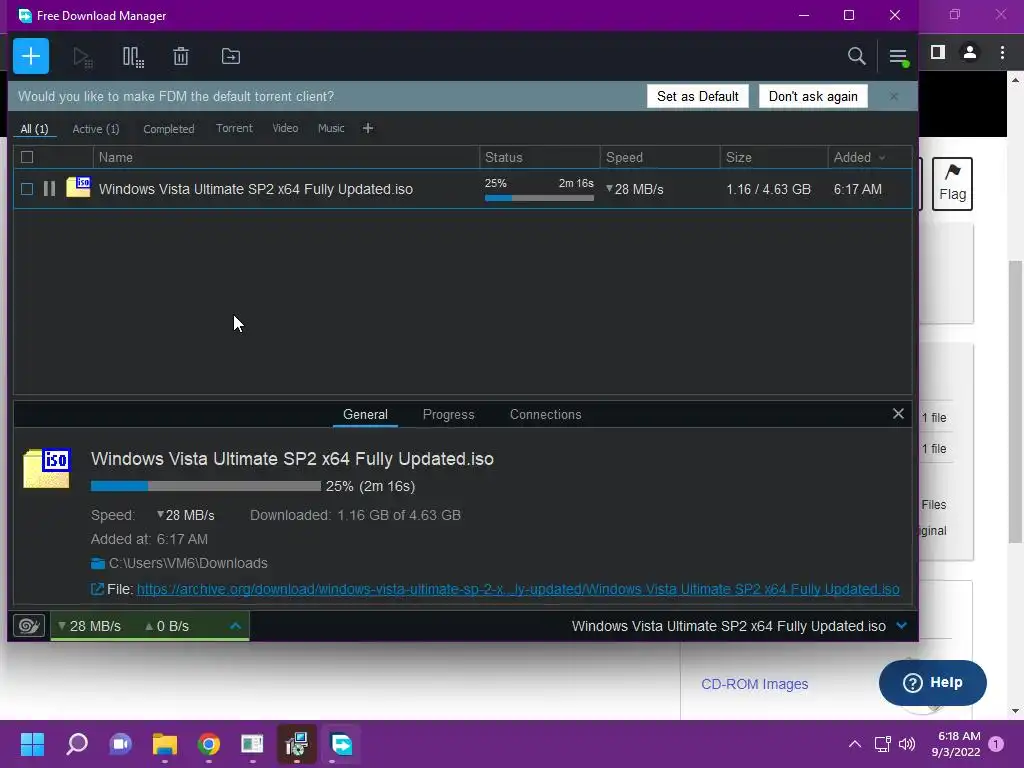Tick the select-all checkbox in the header
This screenshot has height=768, width=1024.
(27, 157)
